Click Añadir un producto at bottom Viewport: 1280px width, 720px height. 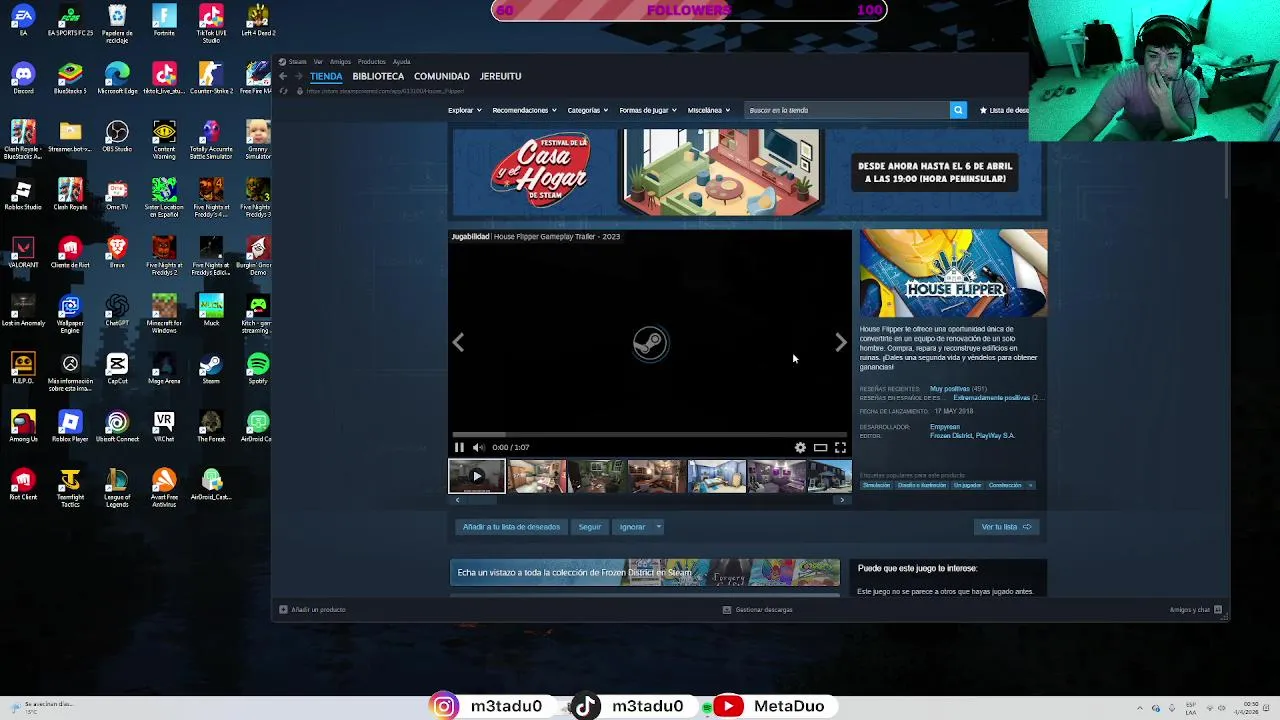pyautogui.click(x=313, y=609)
